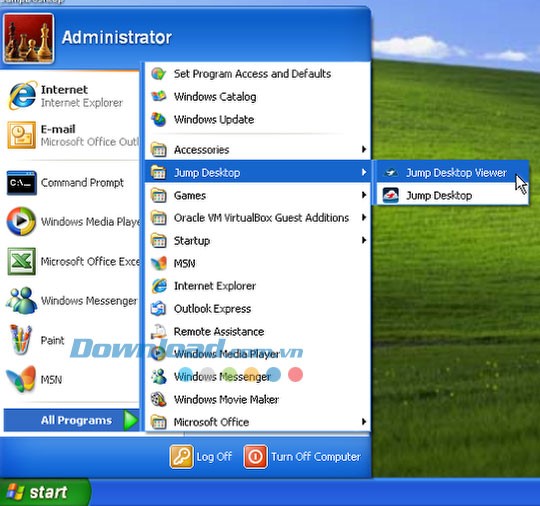Click Internet Explorer icon in programs list
540x506 pixels.
click(x=159, y=286)
